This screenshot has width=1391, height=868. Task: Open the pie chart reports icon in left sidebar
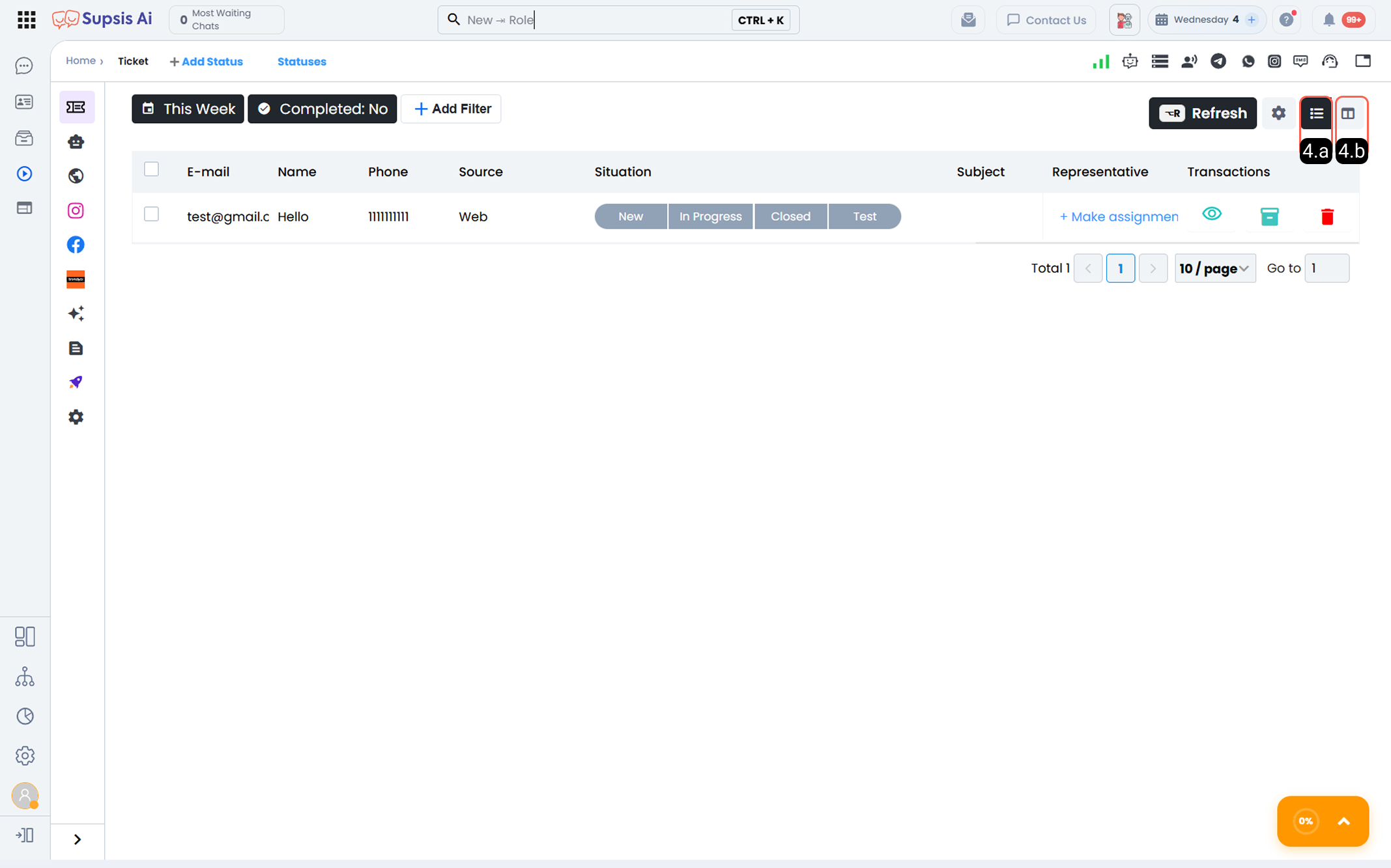tap(25, 716)
